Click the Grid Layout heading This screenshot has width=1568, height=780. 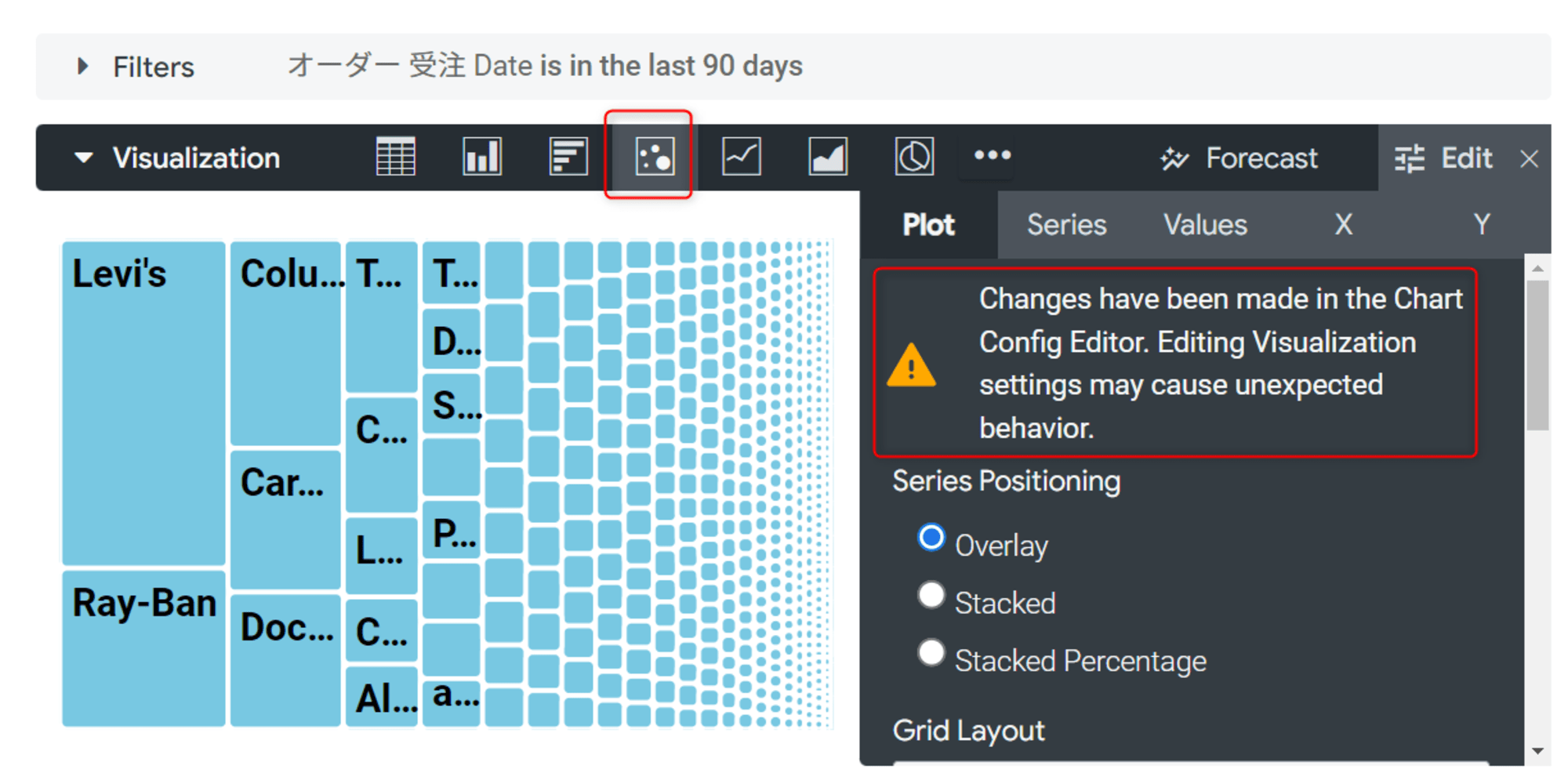coord(969,731)
